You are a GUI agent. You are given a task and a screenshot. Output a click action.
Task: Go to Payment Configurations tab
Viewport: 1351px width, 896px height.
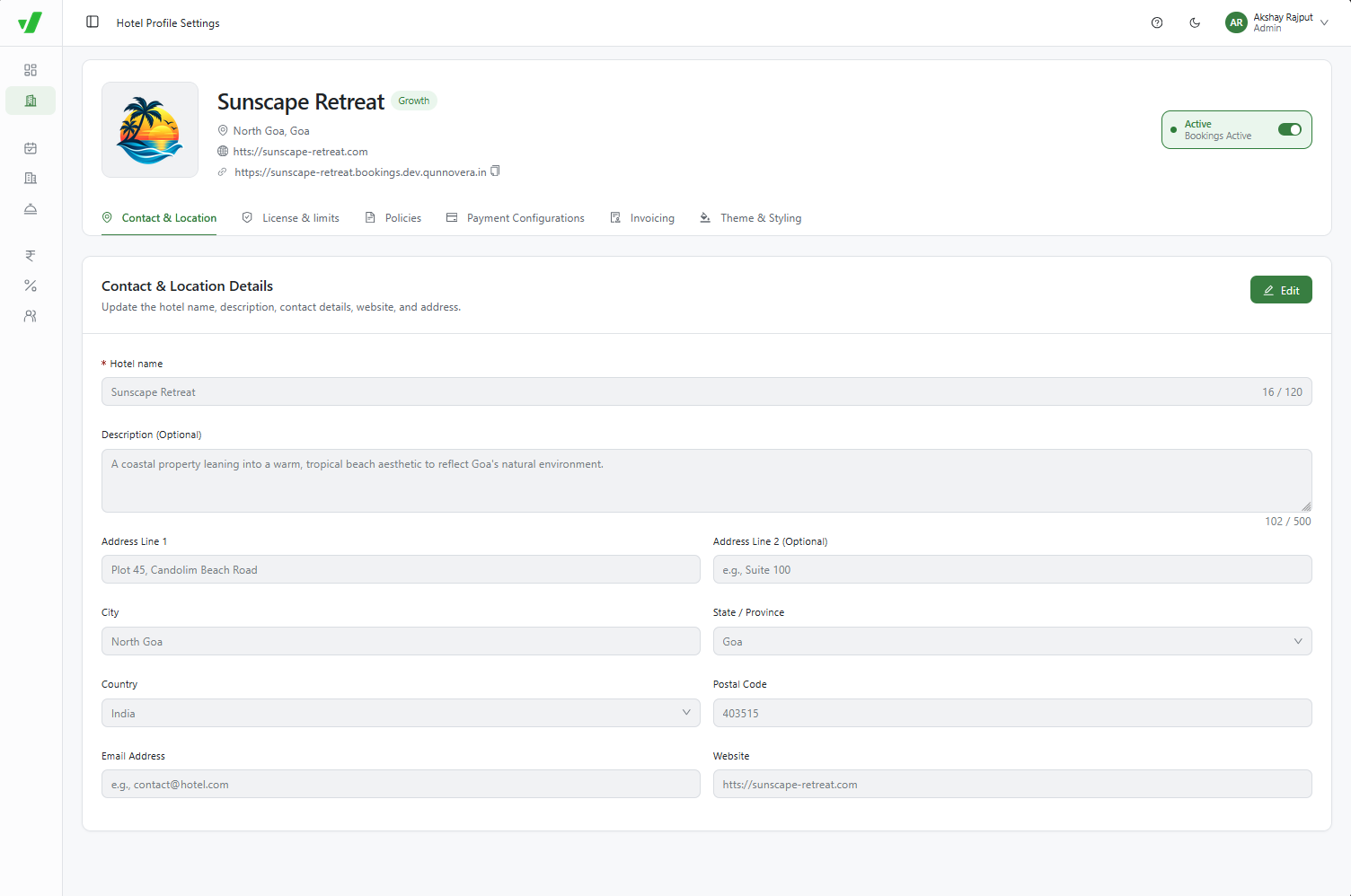(x=515, y=218)
